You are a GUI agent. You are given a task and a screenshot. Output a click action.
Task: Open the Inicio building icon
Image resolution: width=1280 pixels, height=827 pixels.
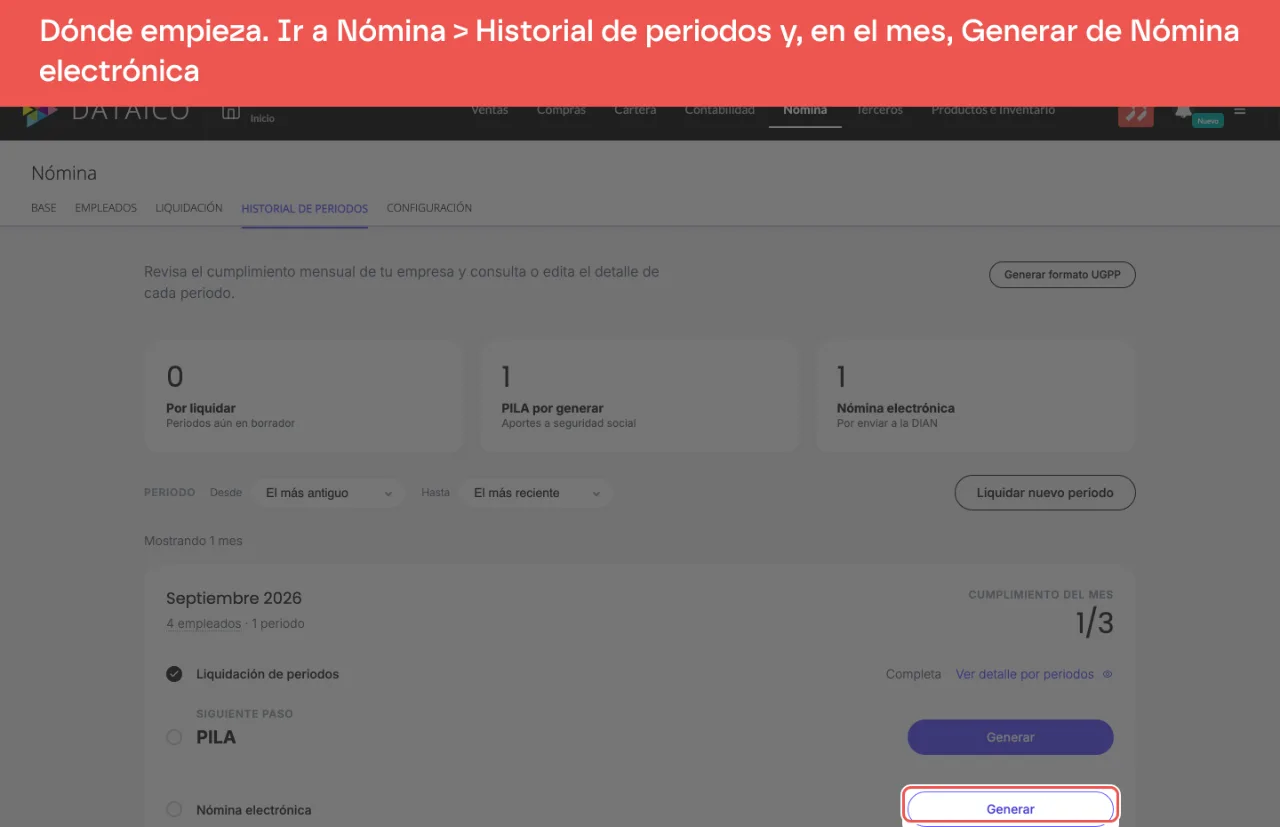[x=231, y=113]
